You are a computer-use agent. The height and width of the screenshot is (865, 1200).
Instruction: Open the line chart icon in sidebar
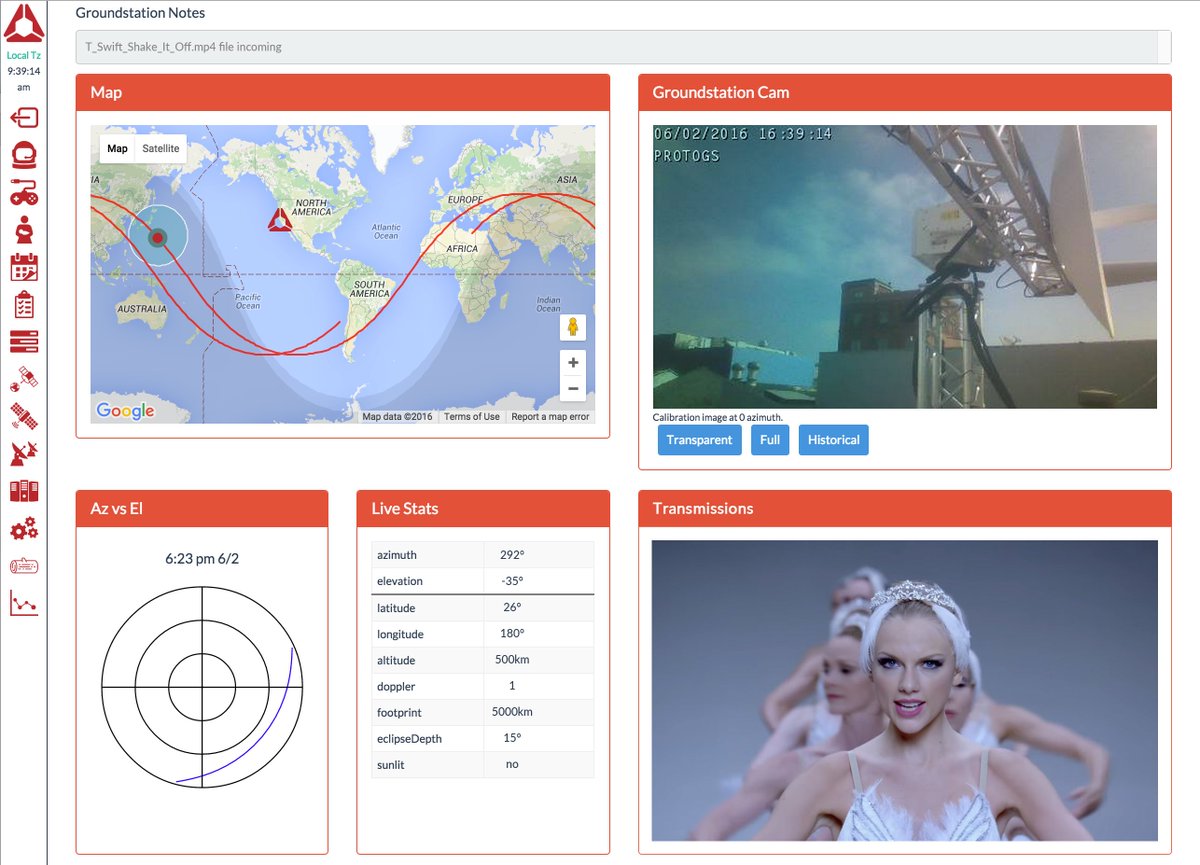coord(24,603)
